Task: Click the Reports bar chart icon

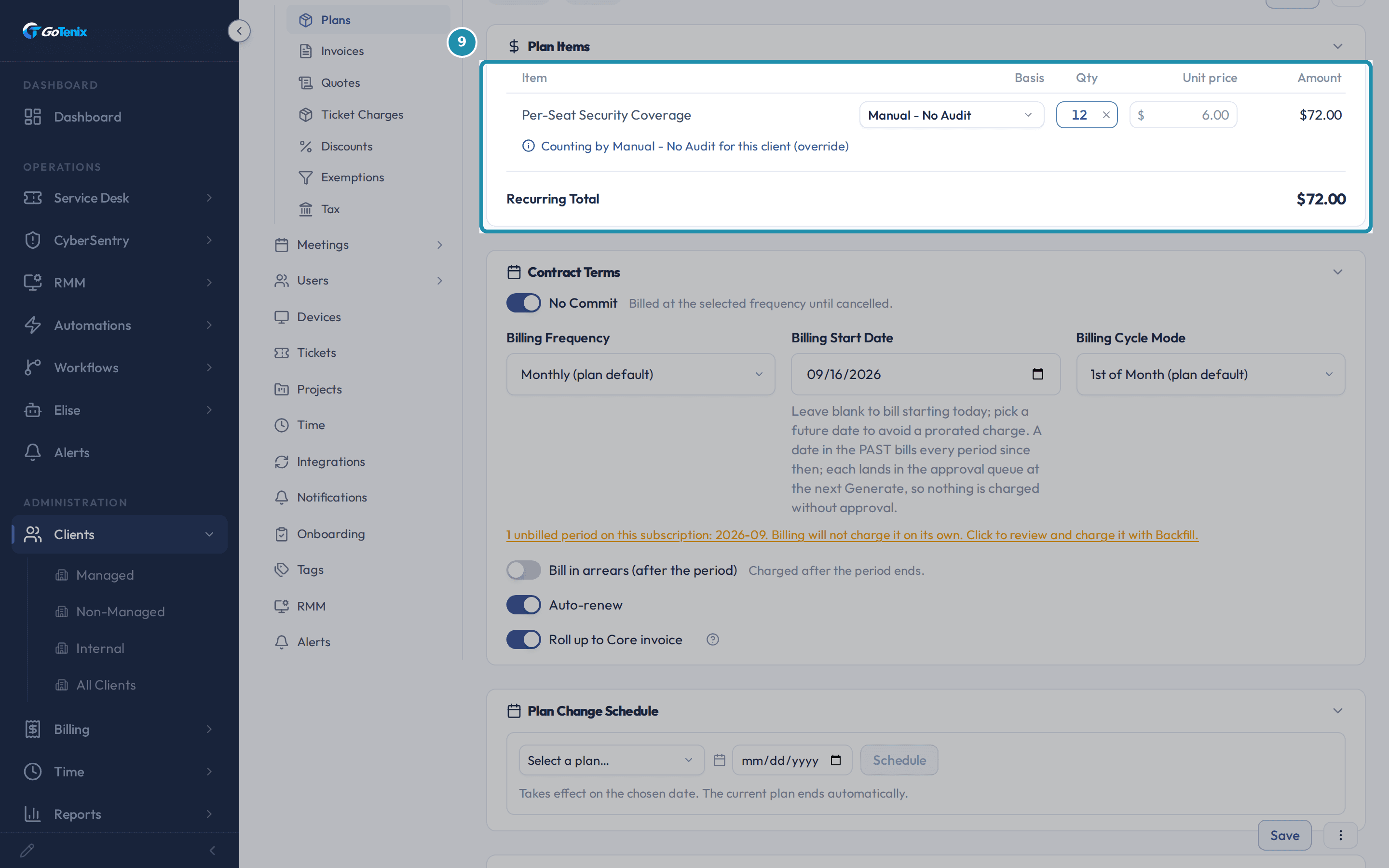Action: (x=33, y=814)
